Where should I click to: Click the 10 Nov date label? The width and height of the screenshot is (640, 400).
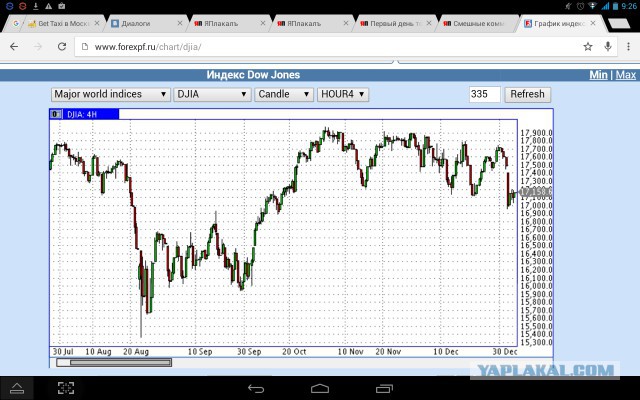click(351, 351)
